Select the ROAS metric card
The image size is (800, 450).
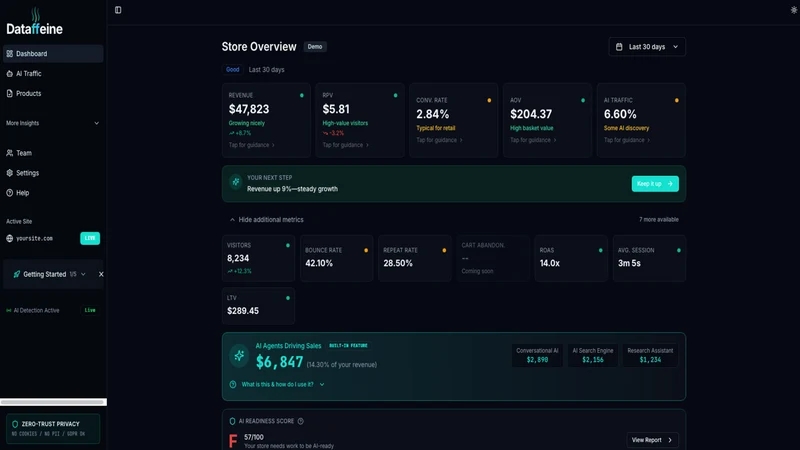571,258
